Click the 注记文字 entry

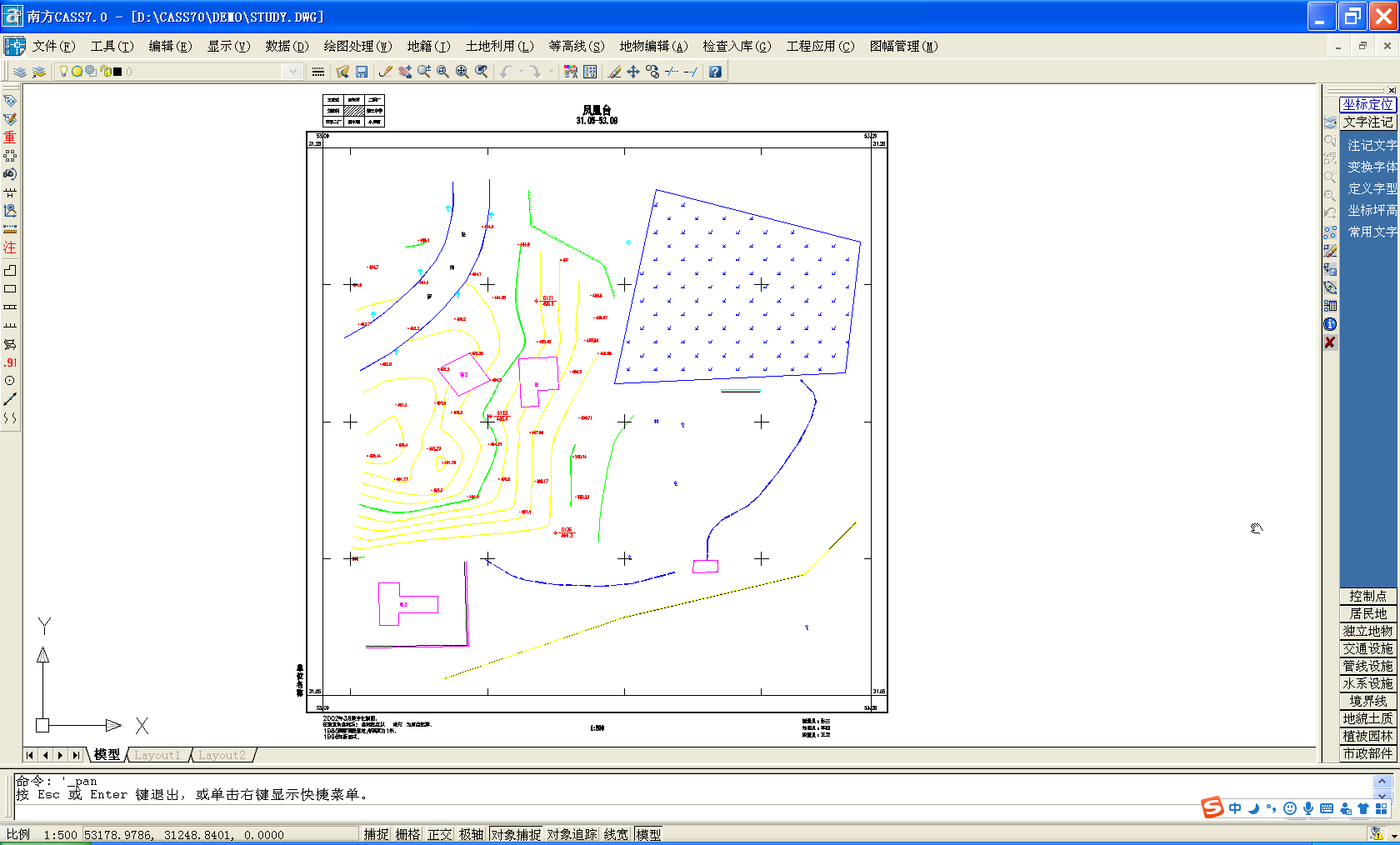[1372, 145]
